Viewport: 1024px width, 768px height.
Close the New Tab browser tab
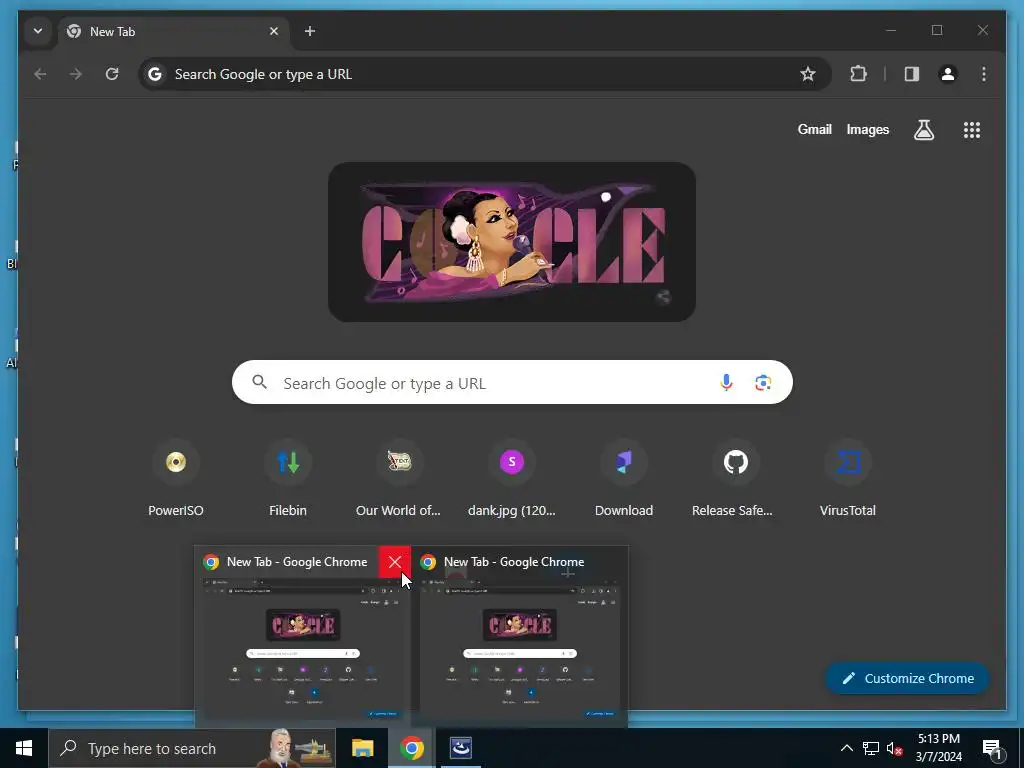point(274,31)
